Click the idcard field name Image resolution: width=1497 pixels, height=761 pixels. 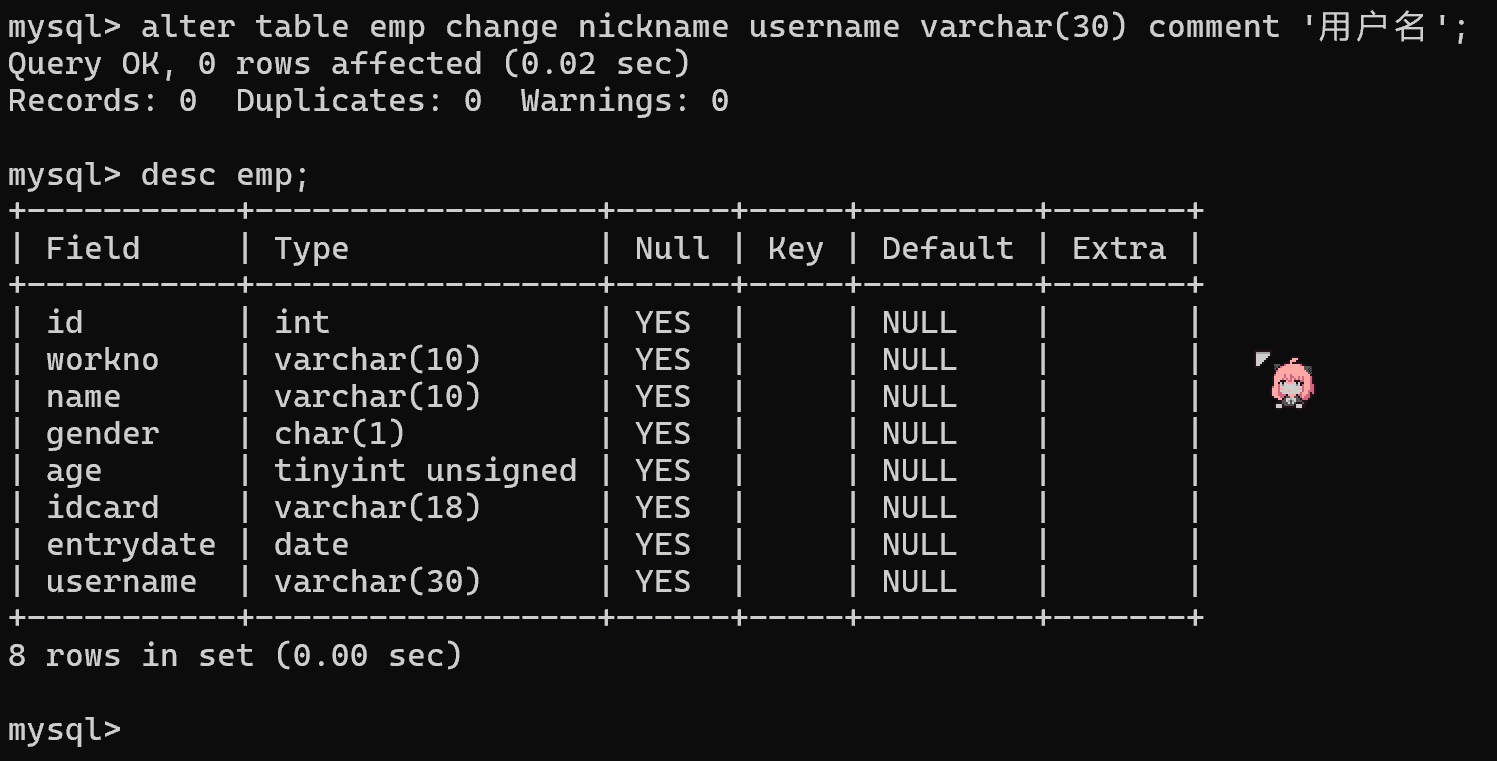(102, 507)
